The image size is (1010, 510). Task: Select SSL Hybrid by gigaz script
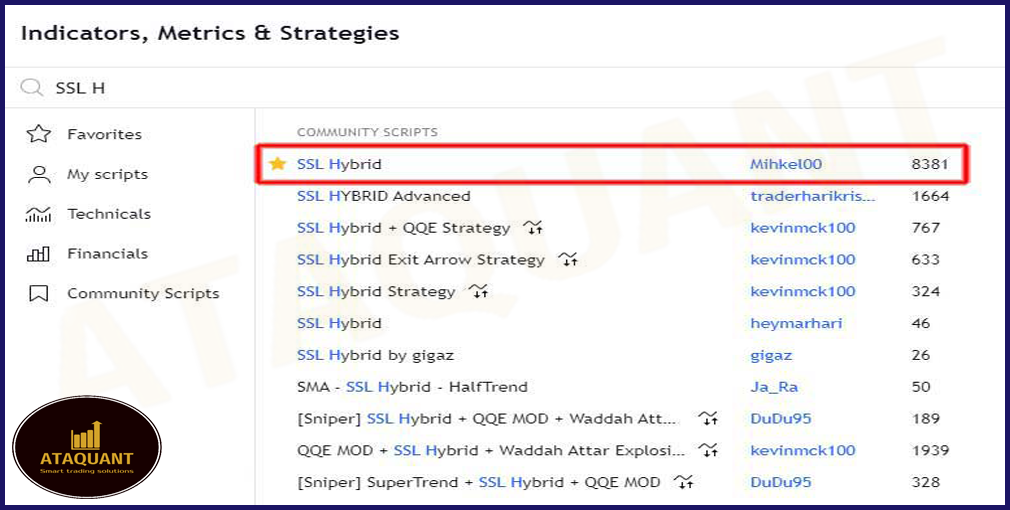[375, 355]
